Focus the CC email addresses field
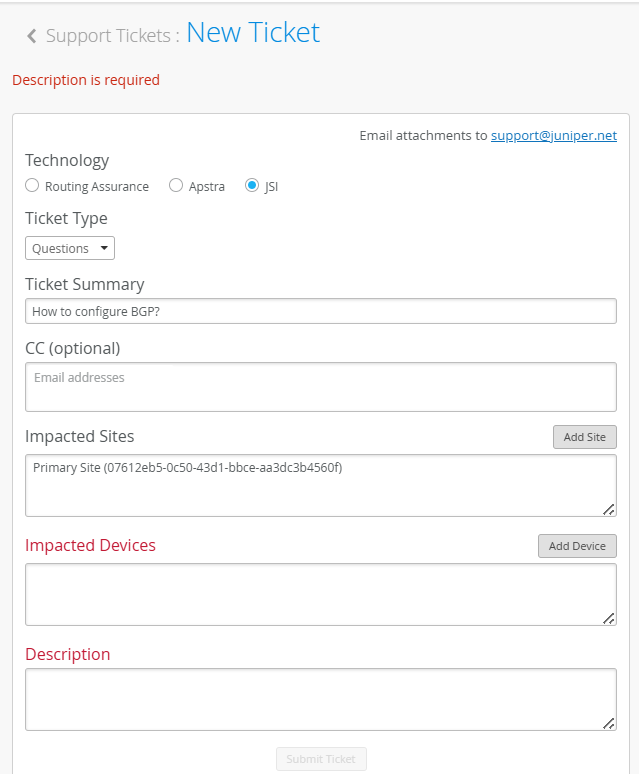The image size is (639, 774). pos(320,386)
